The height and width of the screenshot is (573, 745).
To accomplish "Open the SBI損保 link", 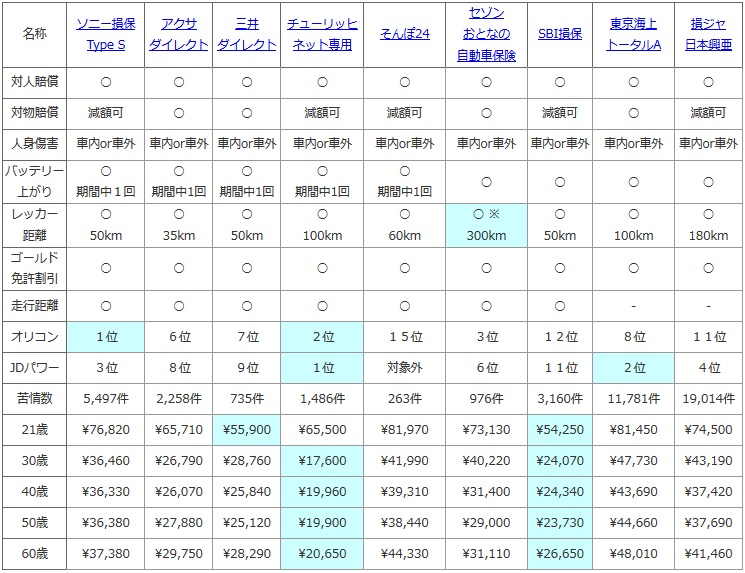I will coord(560,34).
